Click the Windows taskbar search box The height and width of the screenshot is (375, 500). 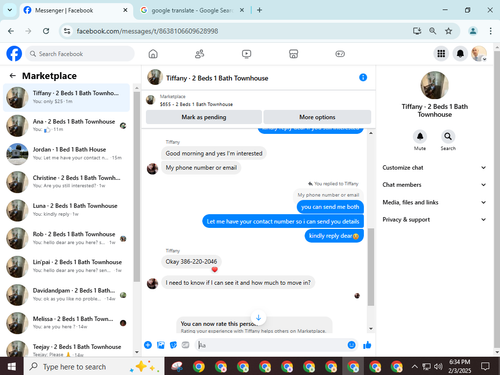[93, 367]
